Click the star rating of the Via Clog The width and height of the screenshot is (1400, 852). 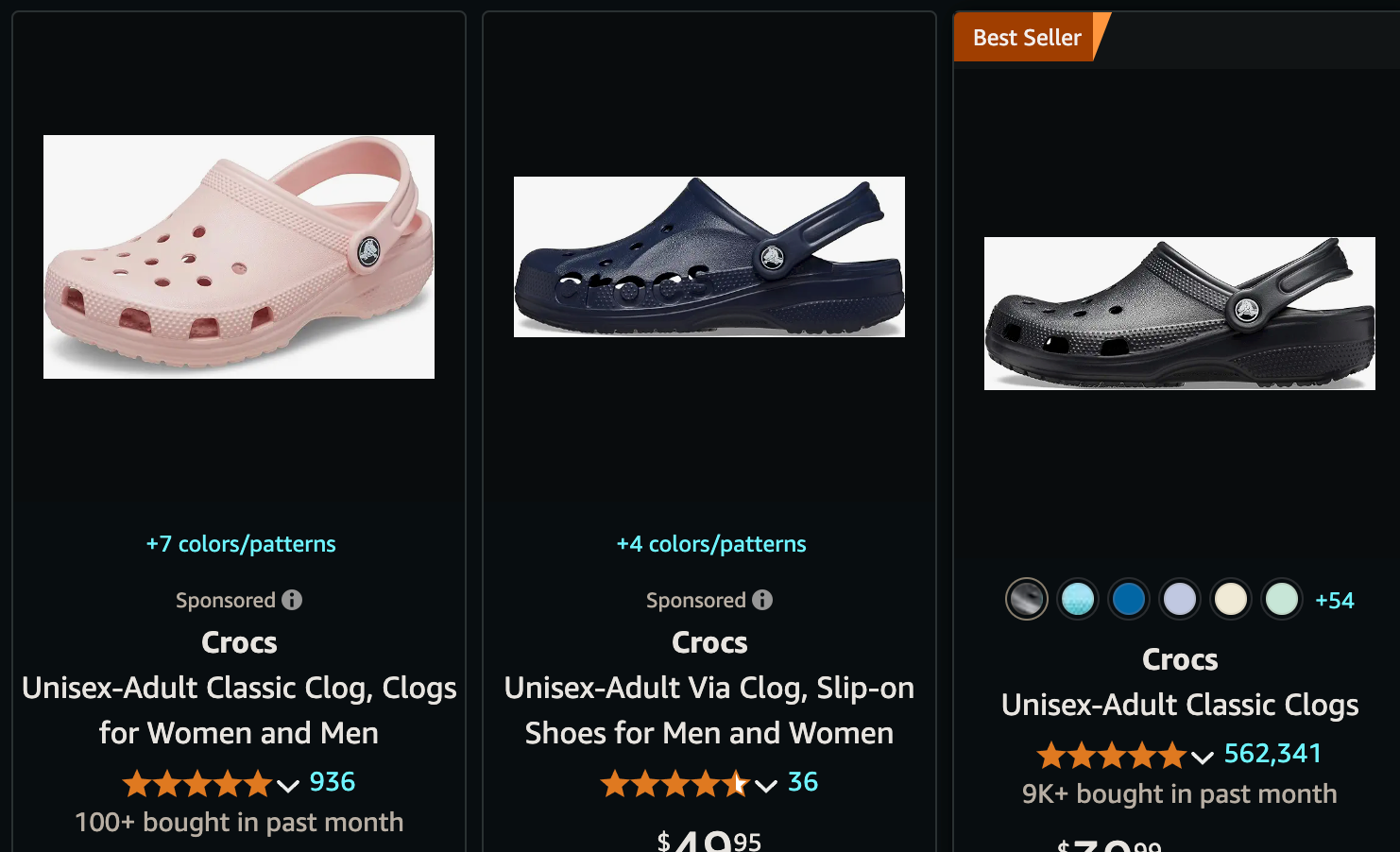(x=675, y=782)
